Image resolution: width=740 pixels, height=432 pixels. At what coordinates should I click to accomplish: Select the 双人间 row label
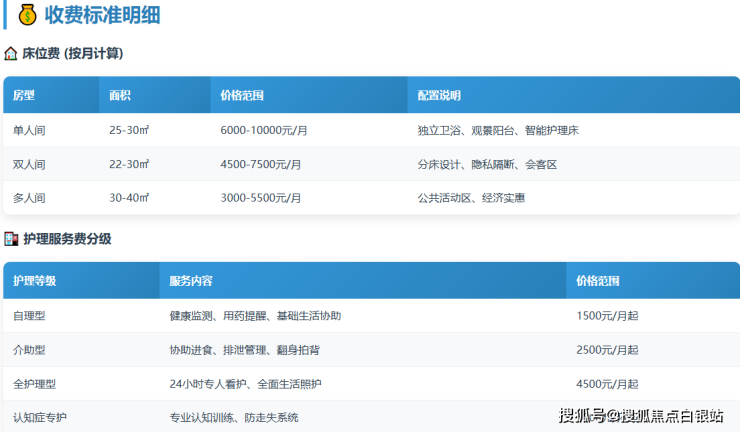point(29,164)
